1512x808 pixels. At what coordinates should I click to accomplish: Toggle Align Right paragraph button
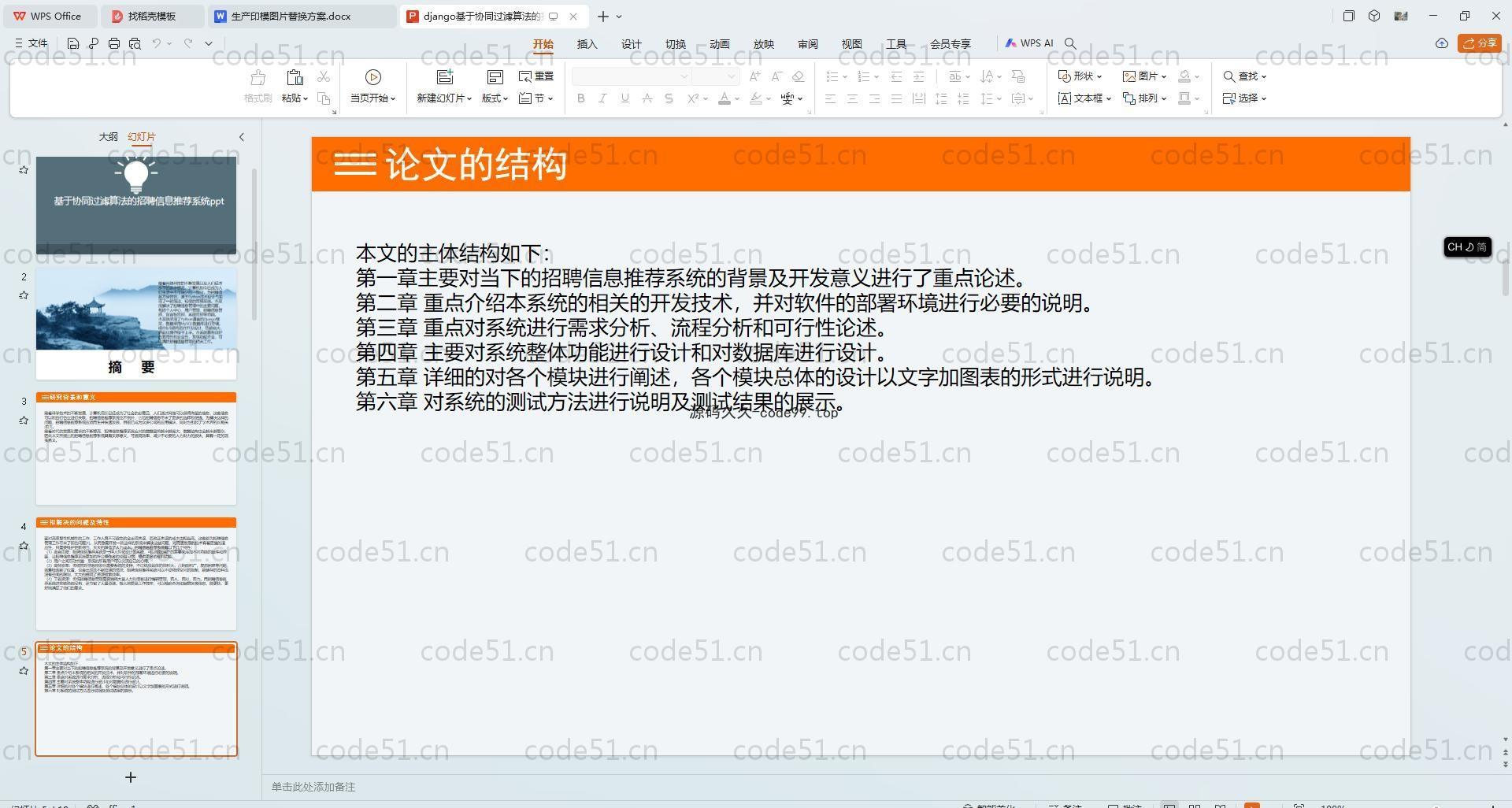coord(874,98)
